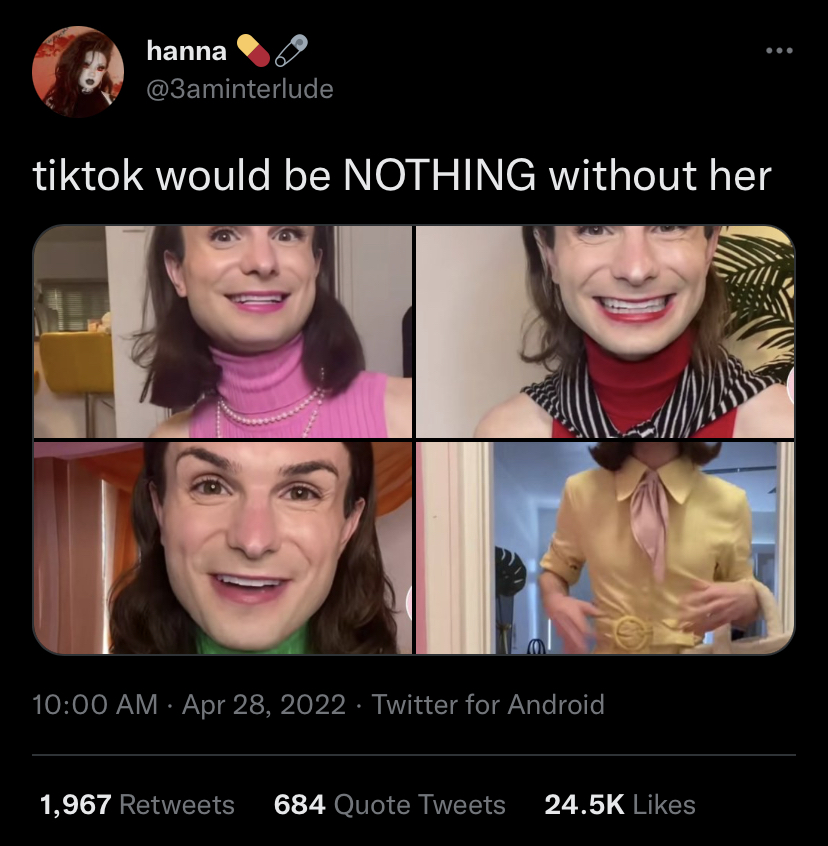Click the safety pin emoji beside name
Viewport: 828px width, 846px height.
291,50
